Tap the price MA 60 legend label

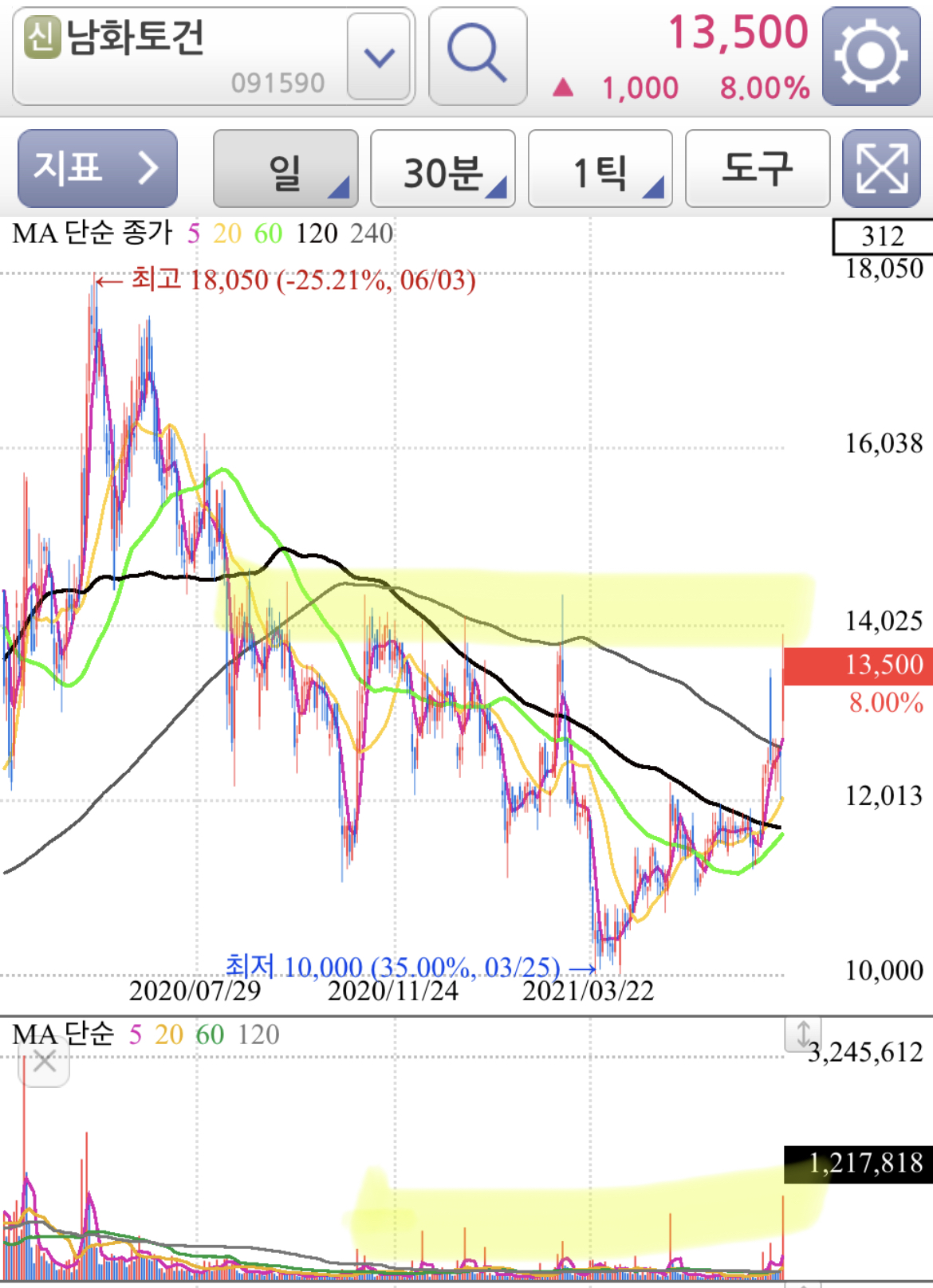click(x=268, y=234)
